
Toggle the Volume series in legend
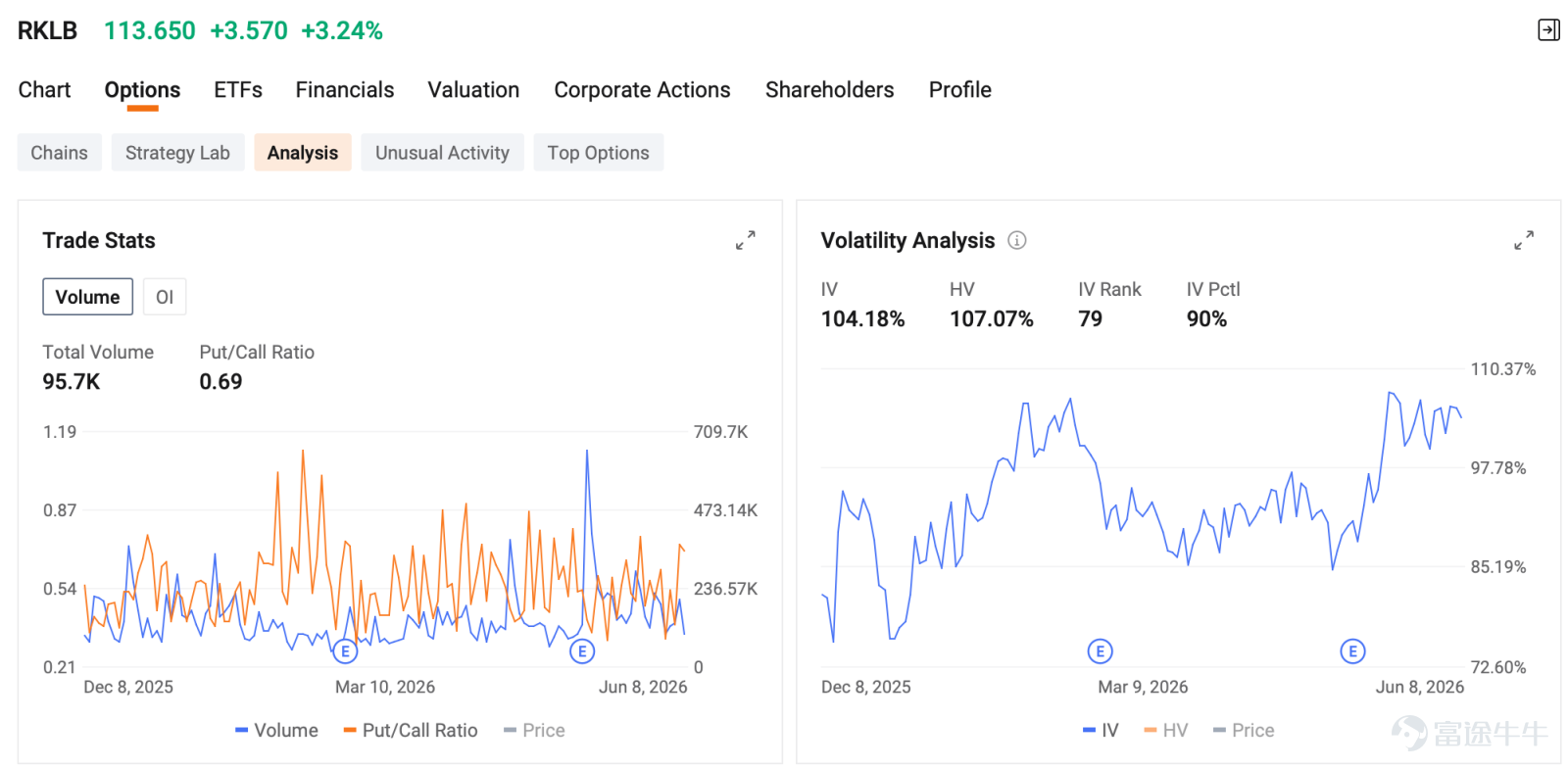coord(276,730)
